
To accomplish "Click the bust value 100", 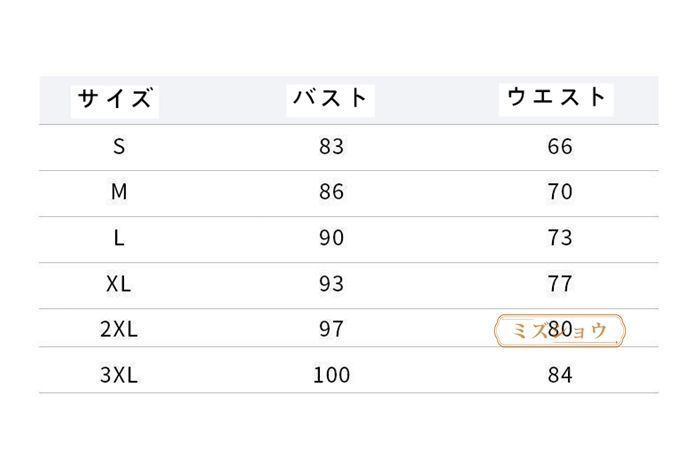I will 331,376.
